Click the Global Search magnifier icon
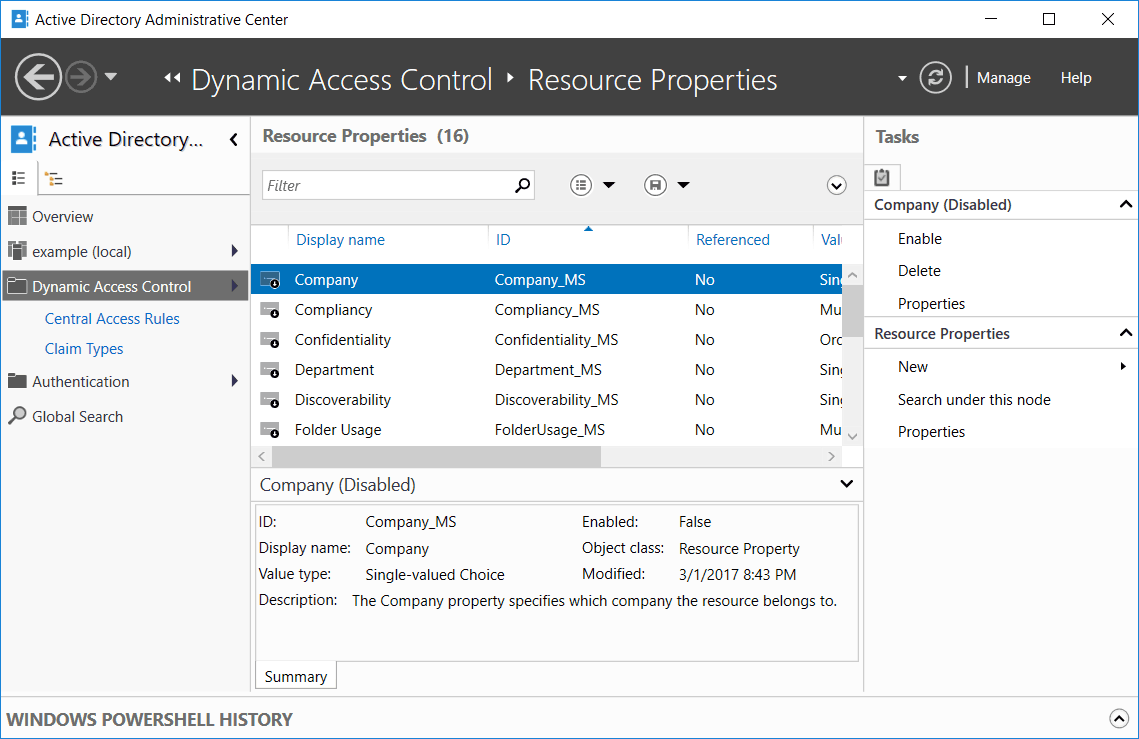The image size is (1139, 739). click(17, 415)
